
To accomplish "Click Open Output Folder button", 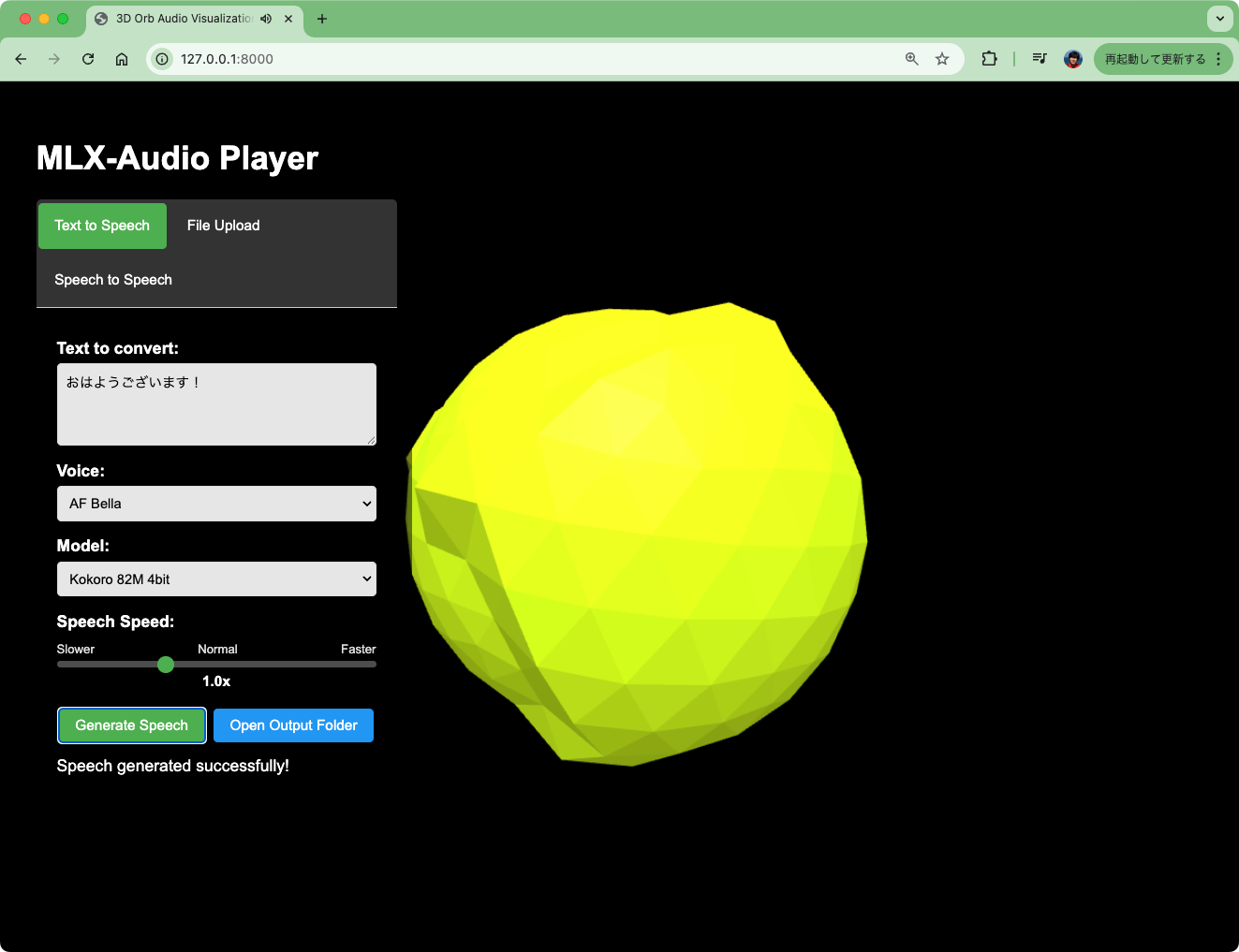I will point(293,725).
